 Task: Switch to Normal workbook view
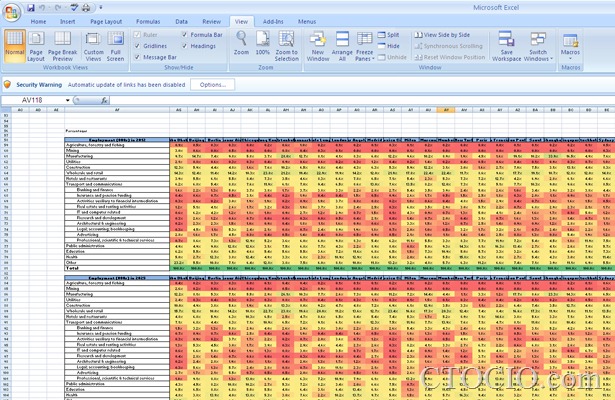[x=14, y=46]
